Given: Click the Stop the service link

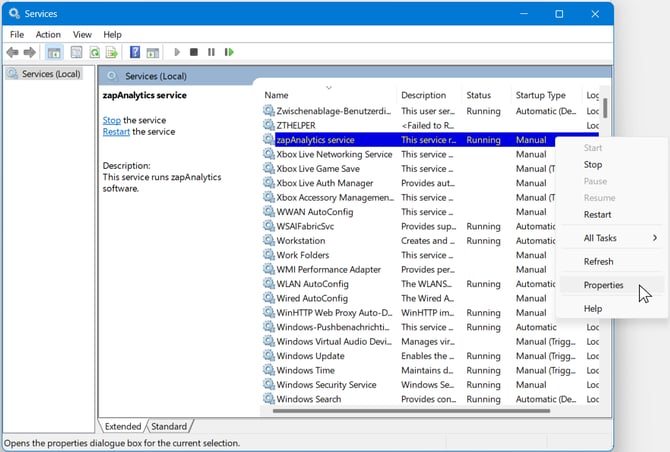Looking at the screenshot, I should point(111,120).
